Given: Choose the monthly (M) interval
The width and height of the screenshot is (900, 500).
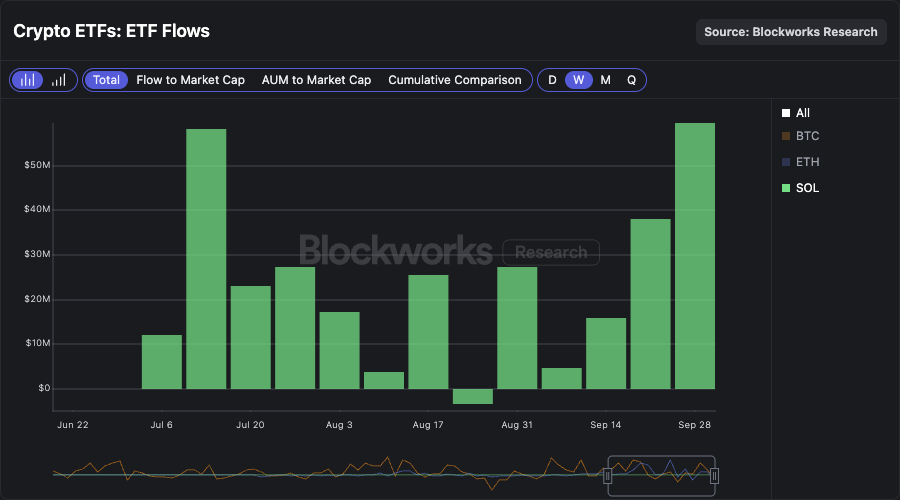Looking at the screenshot, I should (x=605, y=80).
